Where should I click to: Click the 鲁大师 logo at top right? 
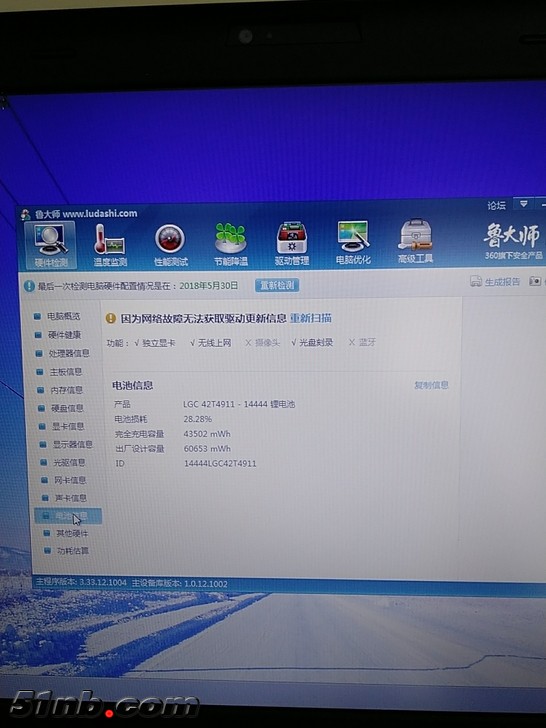point(513,234)
